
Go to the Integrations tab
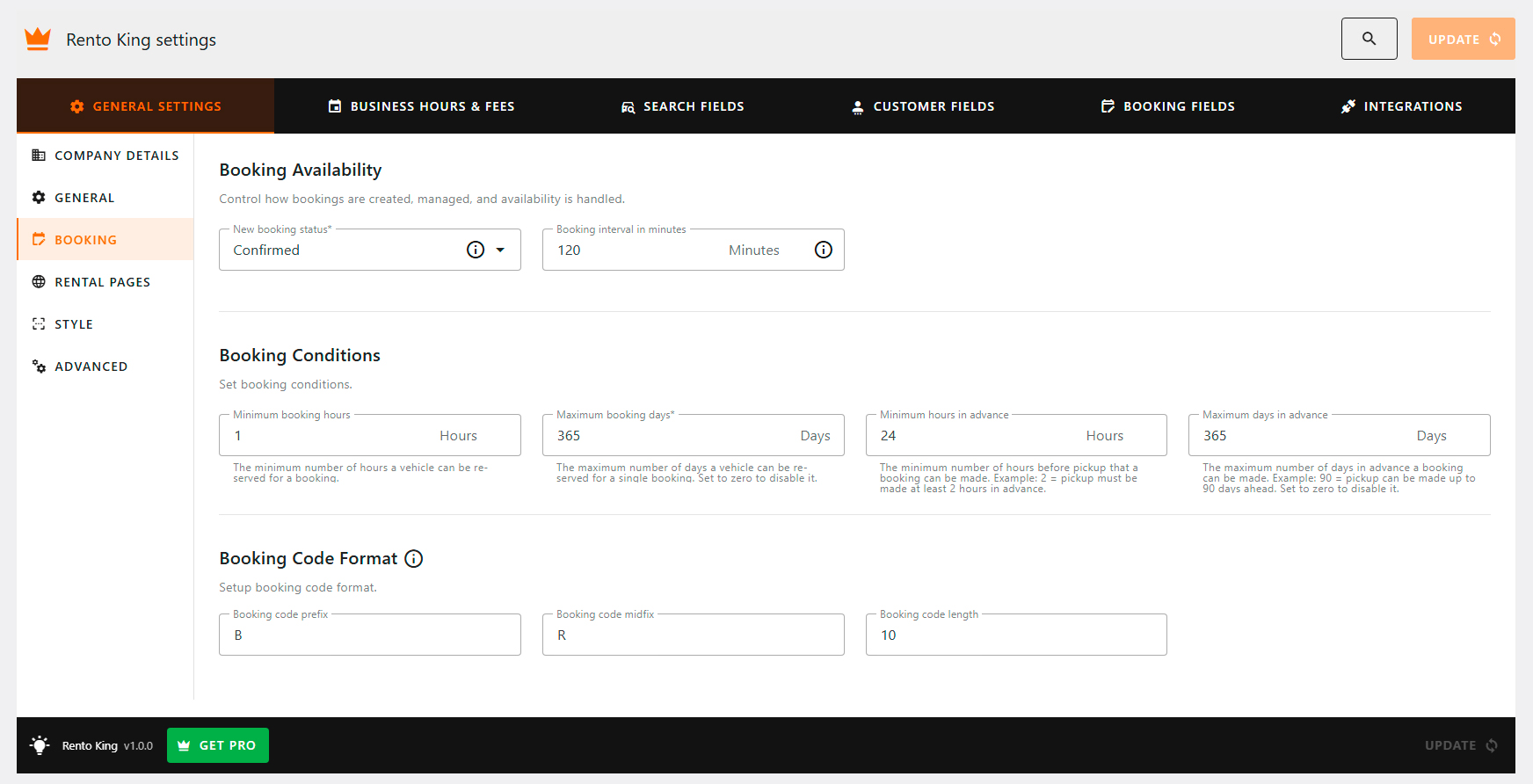point(1401,106)
